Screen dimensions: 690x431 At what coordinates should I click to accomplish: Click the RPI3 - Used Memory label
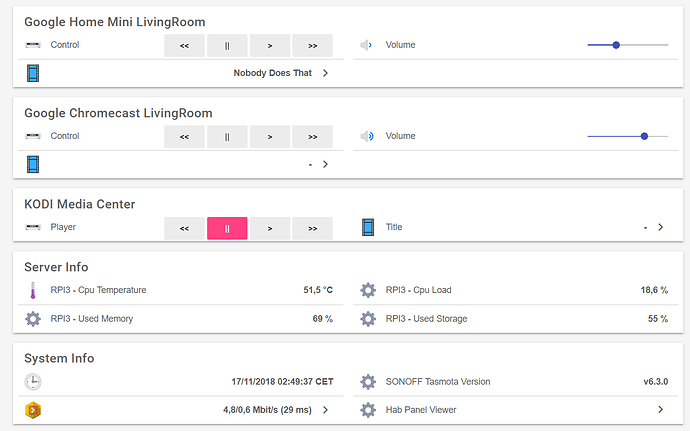(x=92, y=319)
